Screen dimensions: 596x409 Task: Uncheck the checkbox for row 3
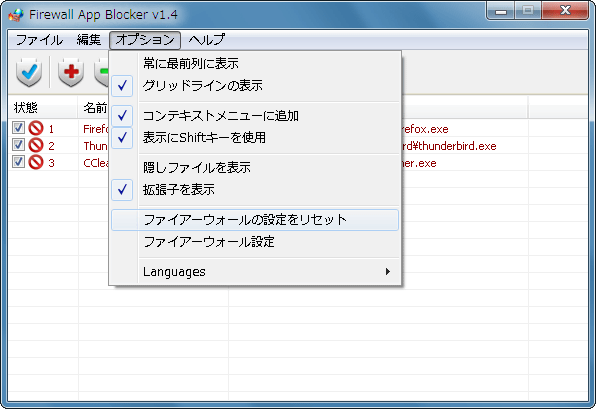(18, 162)
